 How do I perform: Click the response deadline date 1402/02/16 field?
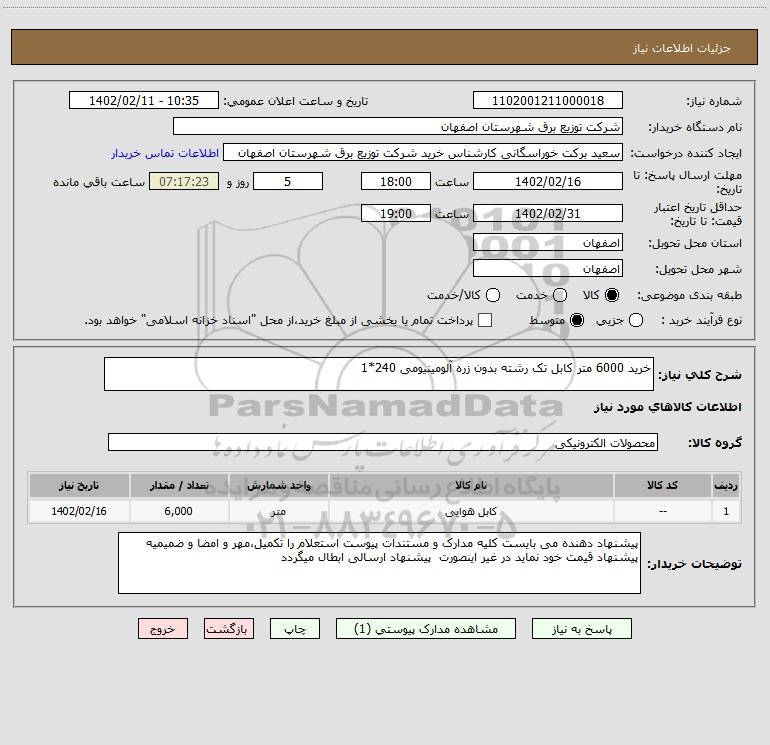coord(548,181)
